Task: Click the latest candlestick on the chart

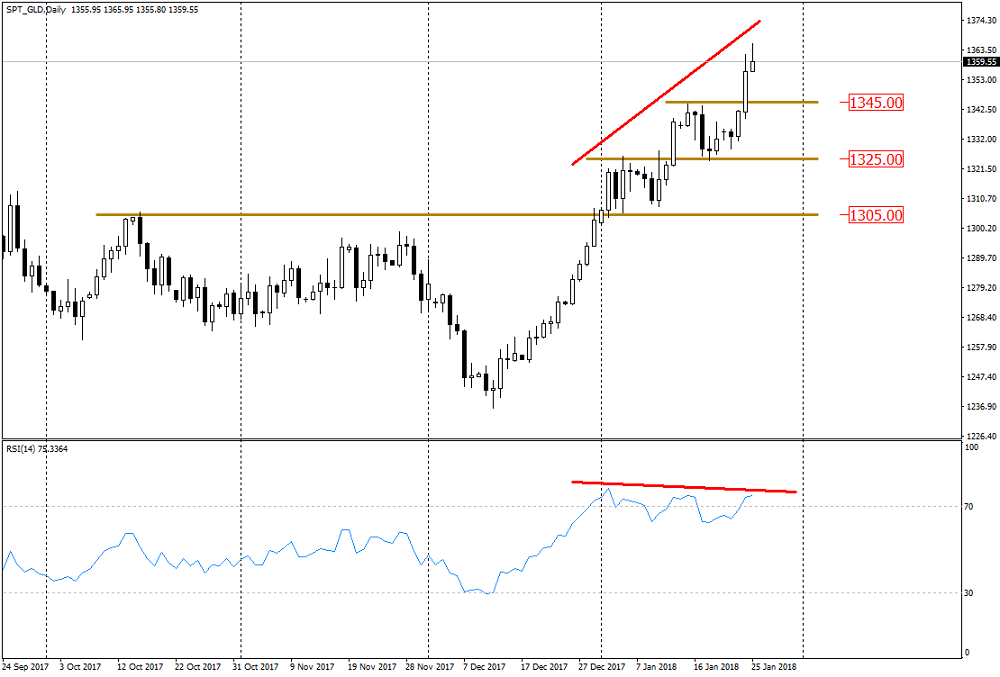Action: coord(752,66)
